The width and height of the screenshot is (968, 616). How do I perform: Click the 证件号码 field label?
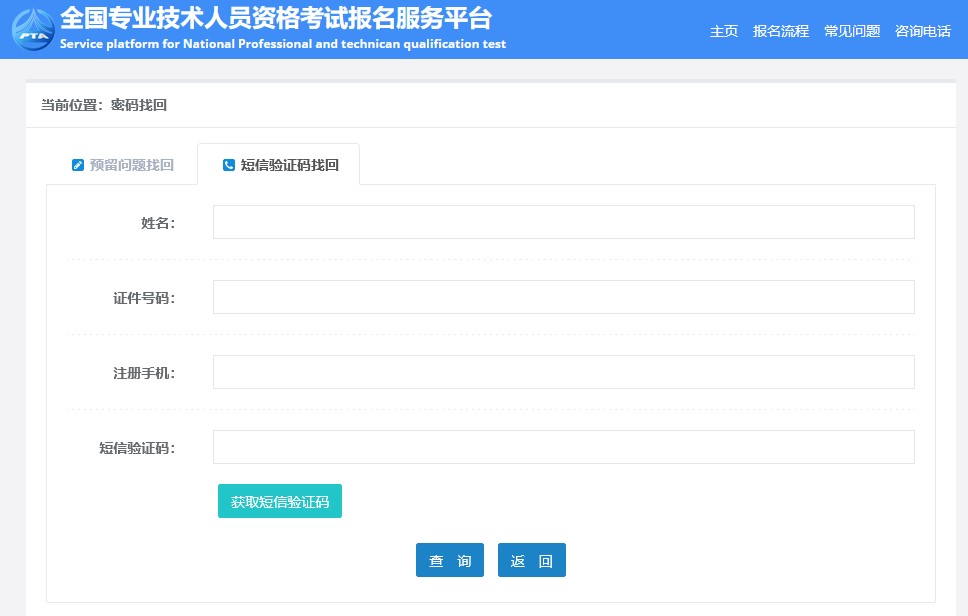(143, 298)
